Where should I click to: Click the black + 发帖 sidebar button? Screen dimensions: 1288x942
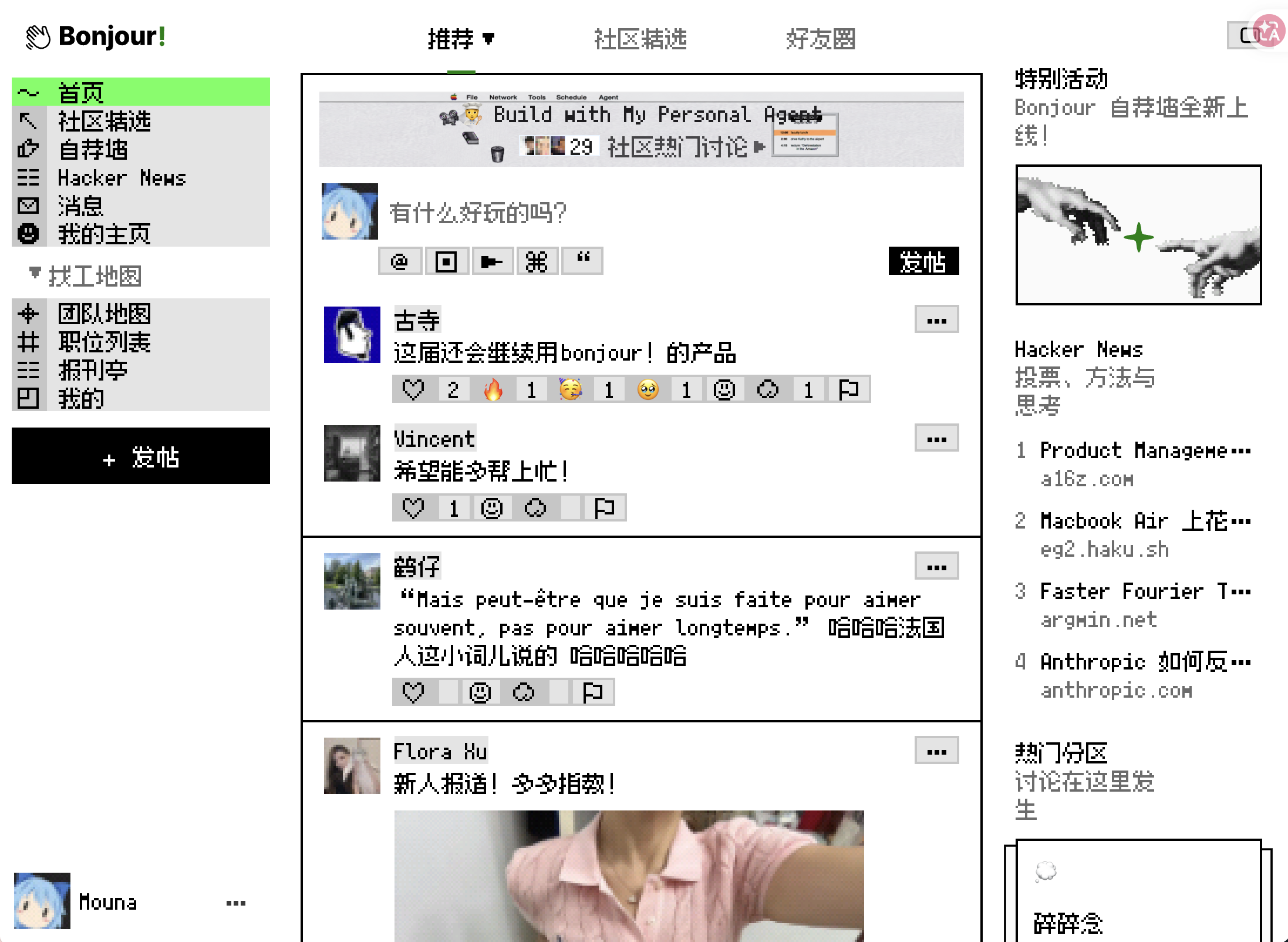point(141,456)
